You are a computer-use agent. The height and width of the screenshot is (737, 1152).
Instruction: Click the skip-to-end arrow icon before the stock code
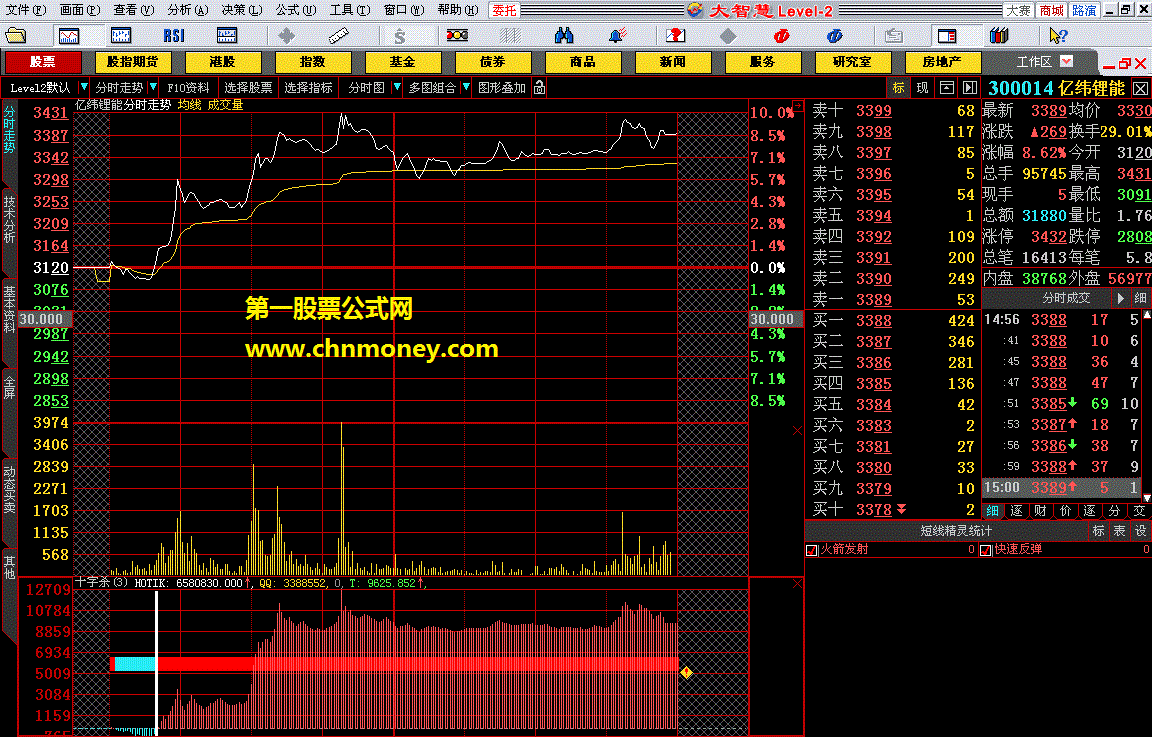pyautogui.click(x=970, y=87)
